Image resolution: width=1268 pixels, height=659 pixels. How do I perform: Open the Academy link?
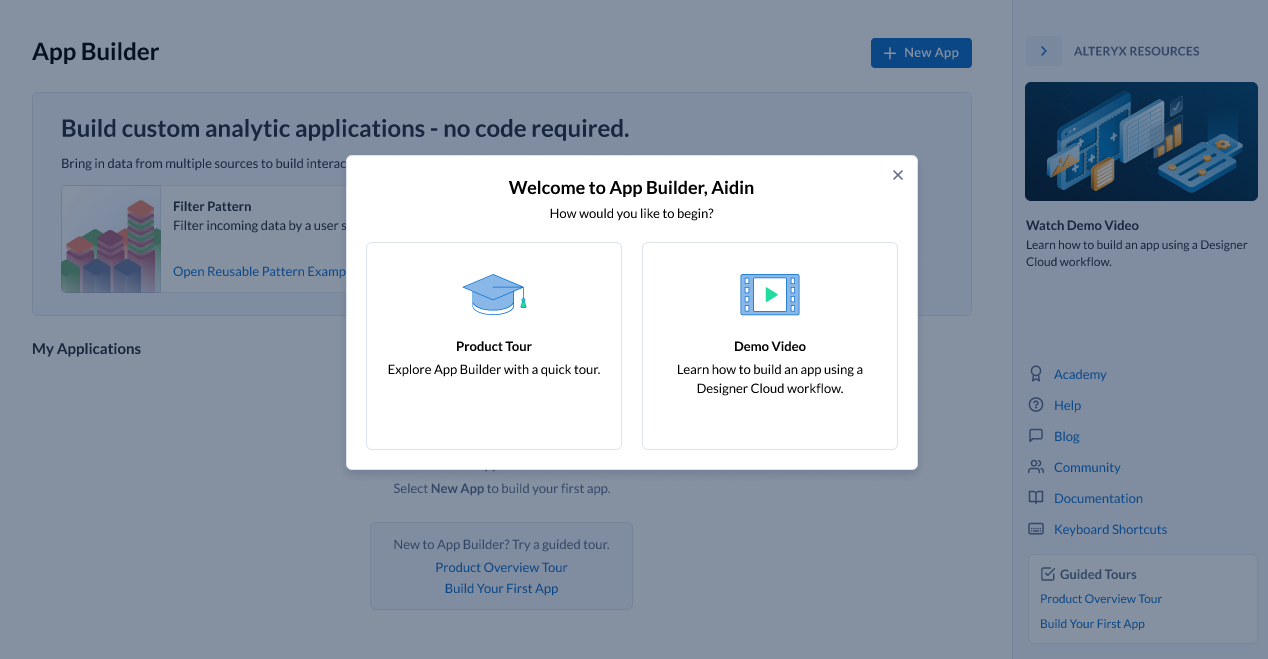click(x=1080, y=374)
